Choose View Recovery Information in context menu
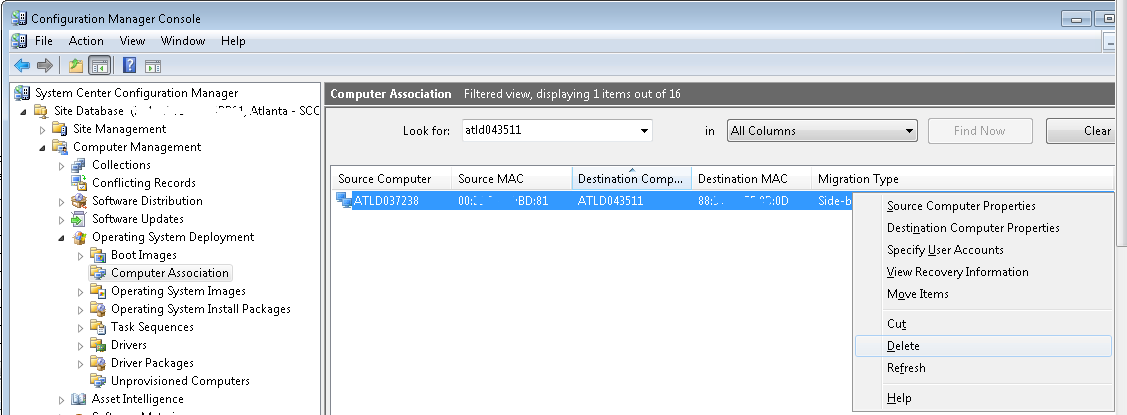This screenshot has width=1127, height=415. tap(983, 272)
